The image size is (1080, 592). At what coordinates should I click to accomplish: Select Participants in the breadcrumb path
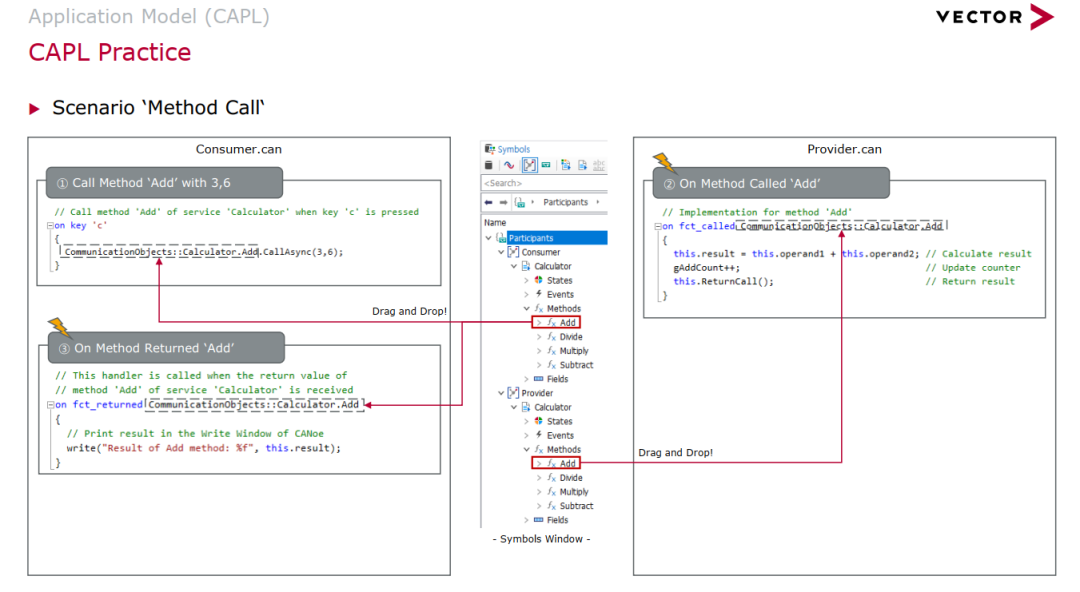tap(565, 203)
